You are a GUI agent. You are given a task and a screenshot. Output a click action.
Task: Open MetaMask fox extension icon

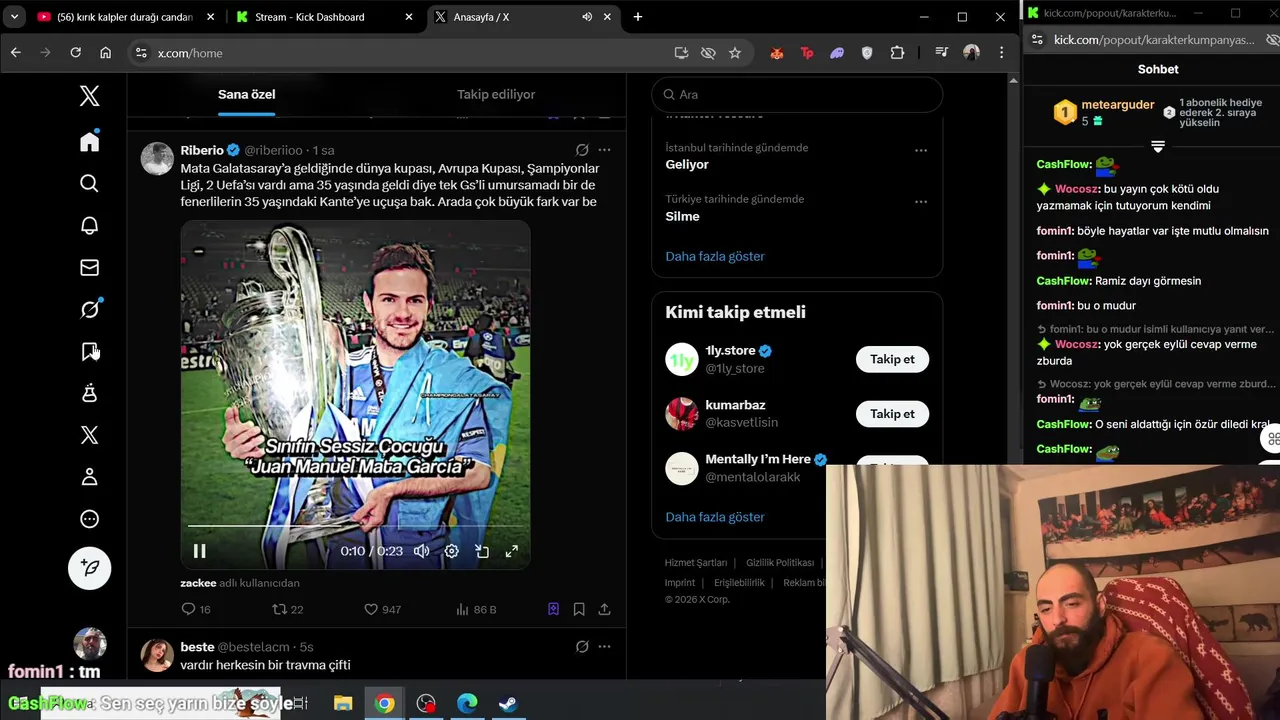pos(777,53)
